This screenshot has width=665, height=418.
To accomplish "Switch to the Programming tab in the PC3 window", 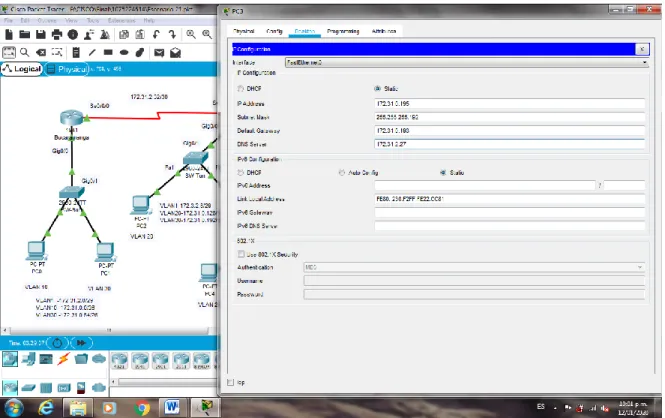I will click(x=343, y=31).
